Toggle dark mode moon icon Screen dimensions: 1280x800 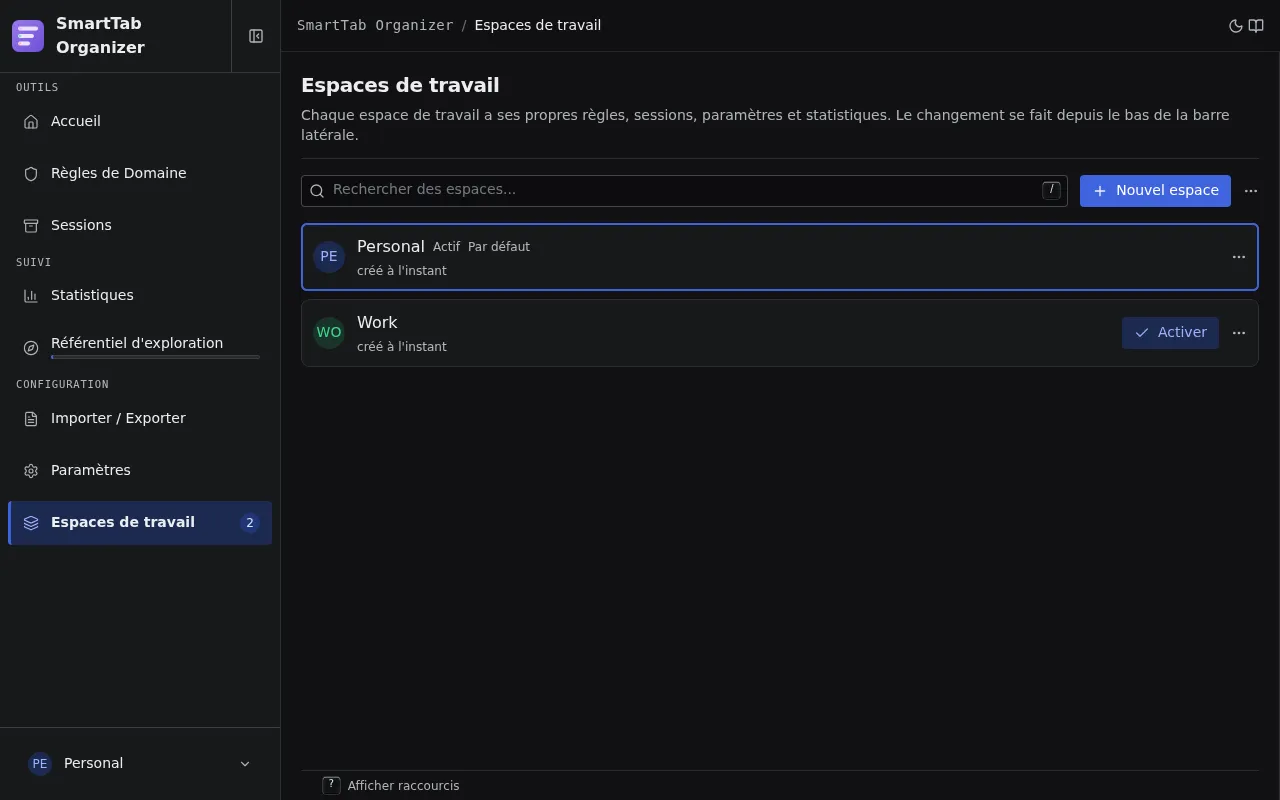tap(1236, 26)
